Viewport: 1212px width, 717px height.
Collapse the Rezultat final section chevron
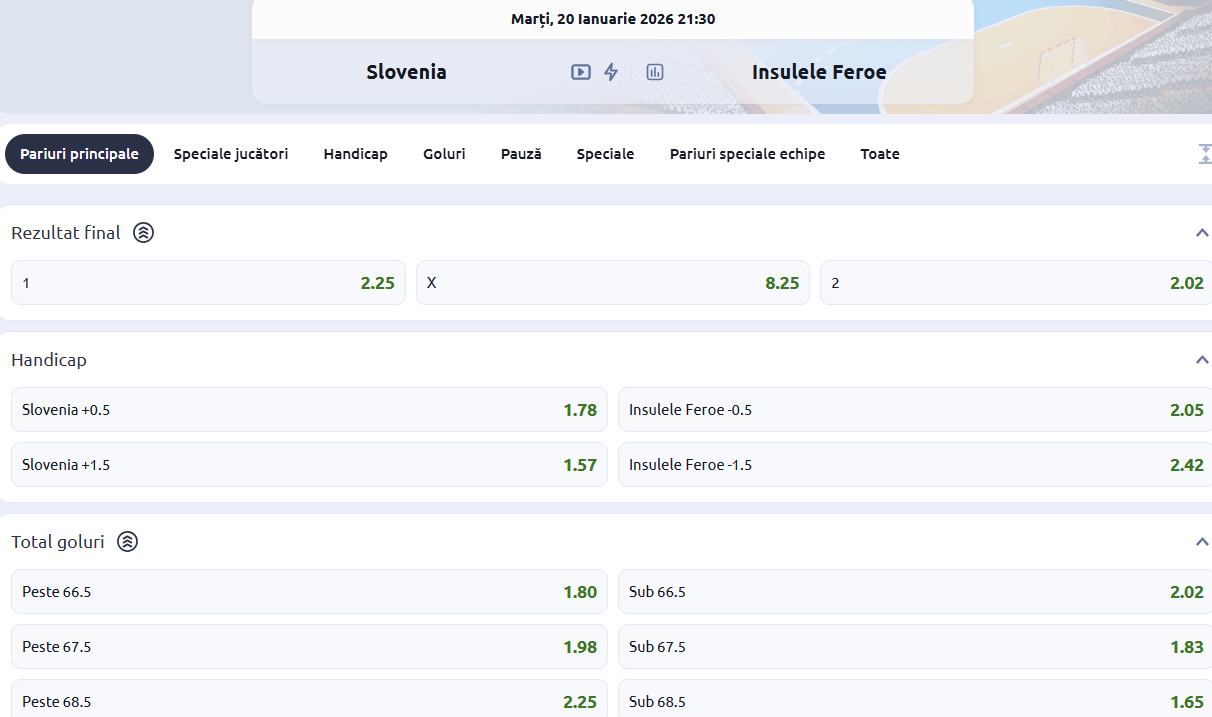1201,232
